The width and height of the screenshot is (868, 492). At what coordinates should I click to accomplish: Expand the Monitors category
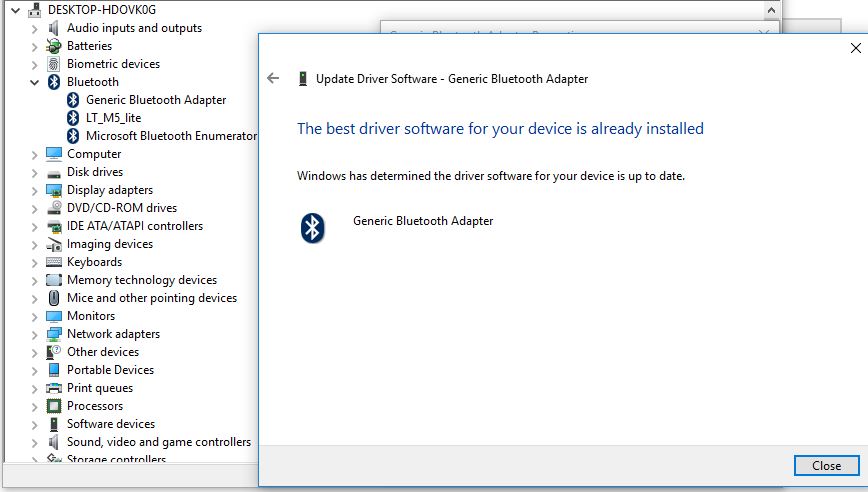coord(34,317)
